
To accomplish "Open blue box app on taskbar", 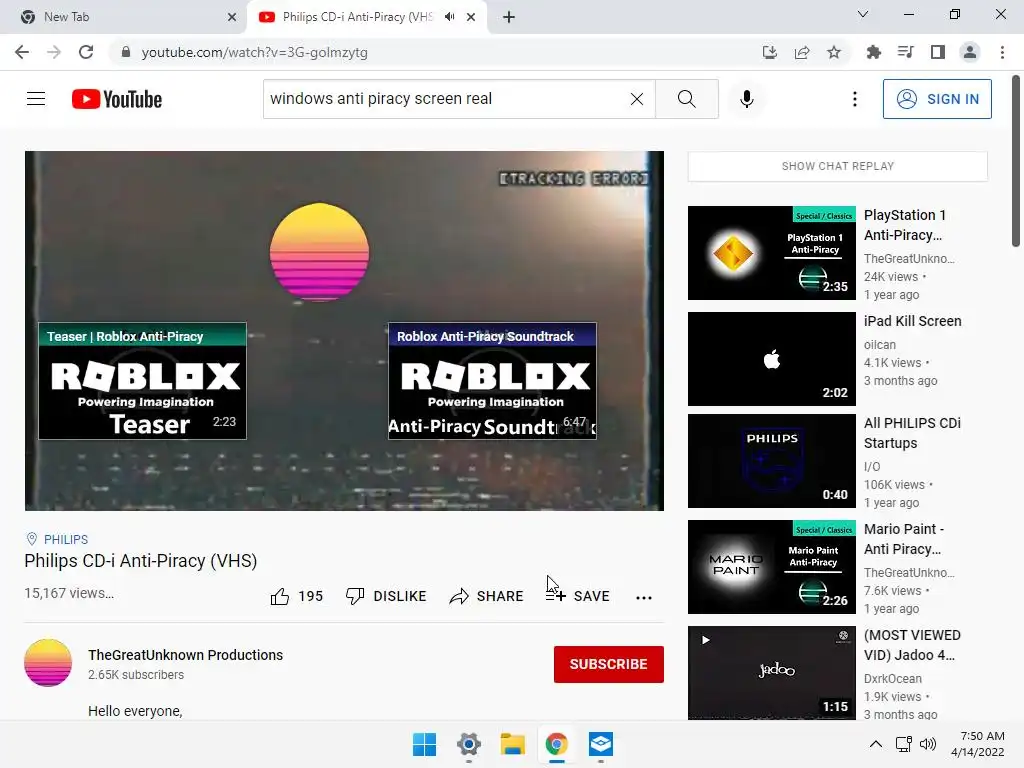I will [x=601, y=744].
